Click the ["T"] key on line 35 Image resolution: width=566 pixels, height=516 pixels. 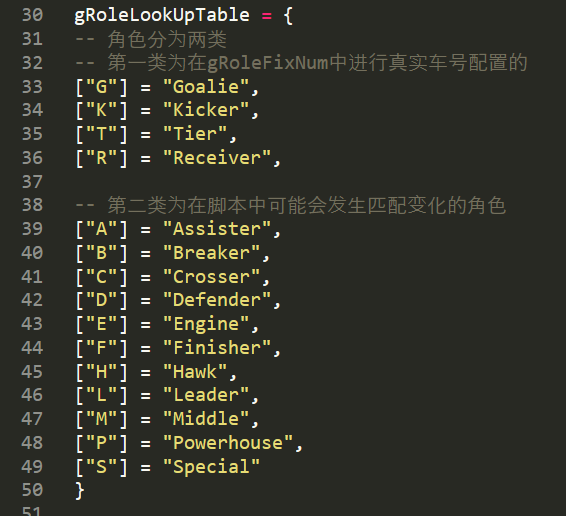tap(102, 134)
